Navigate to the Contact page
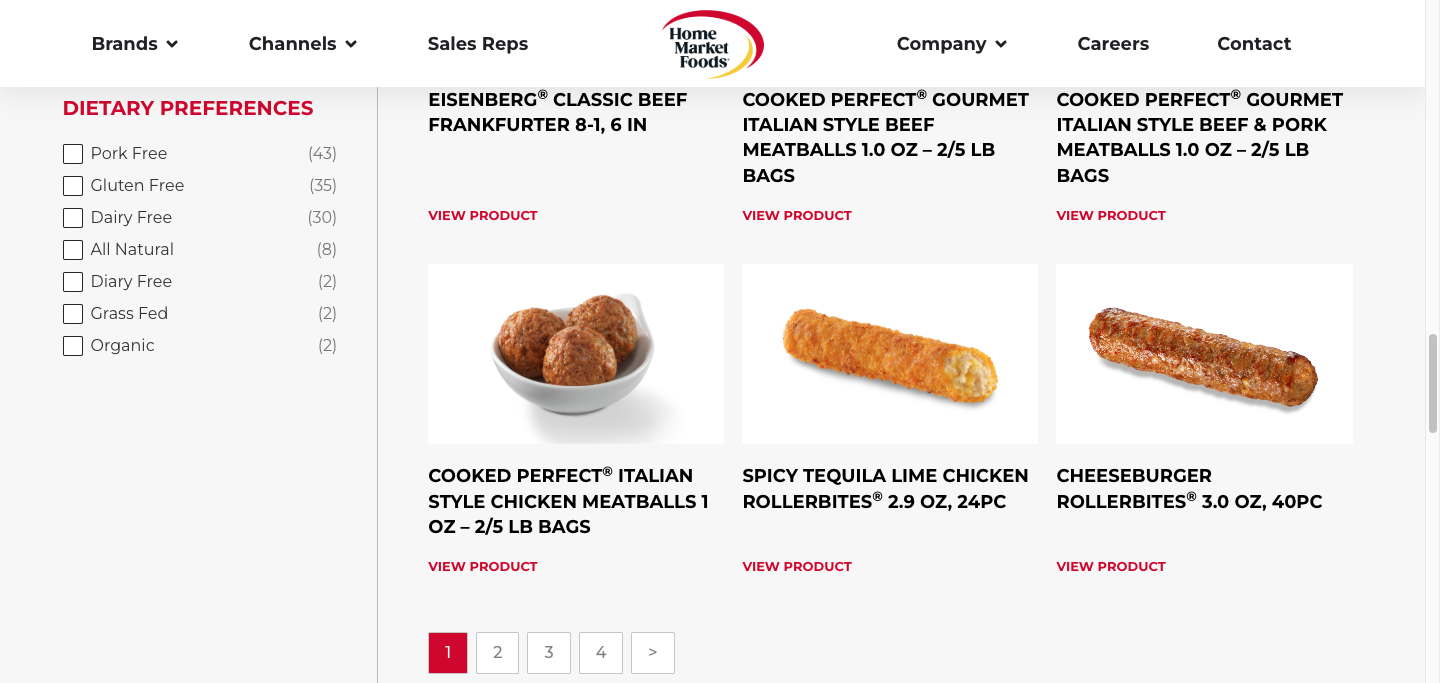The image size is (1440, 683). pyautogui.click(x=1254, y=44)
